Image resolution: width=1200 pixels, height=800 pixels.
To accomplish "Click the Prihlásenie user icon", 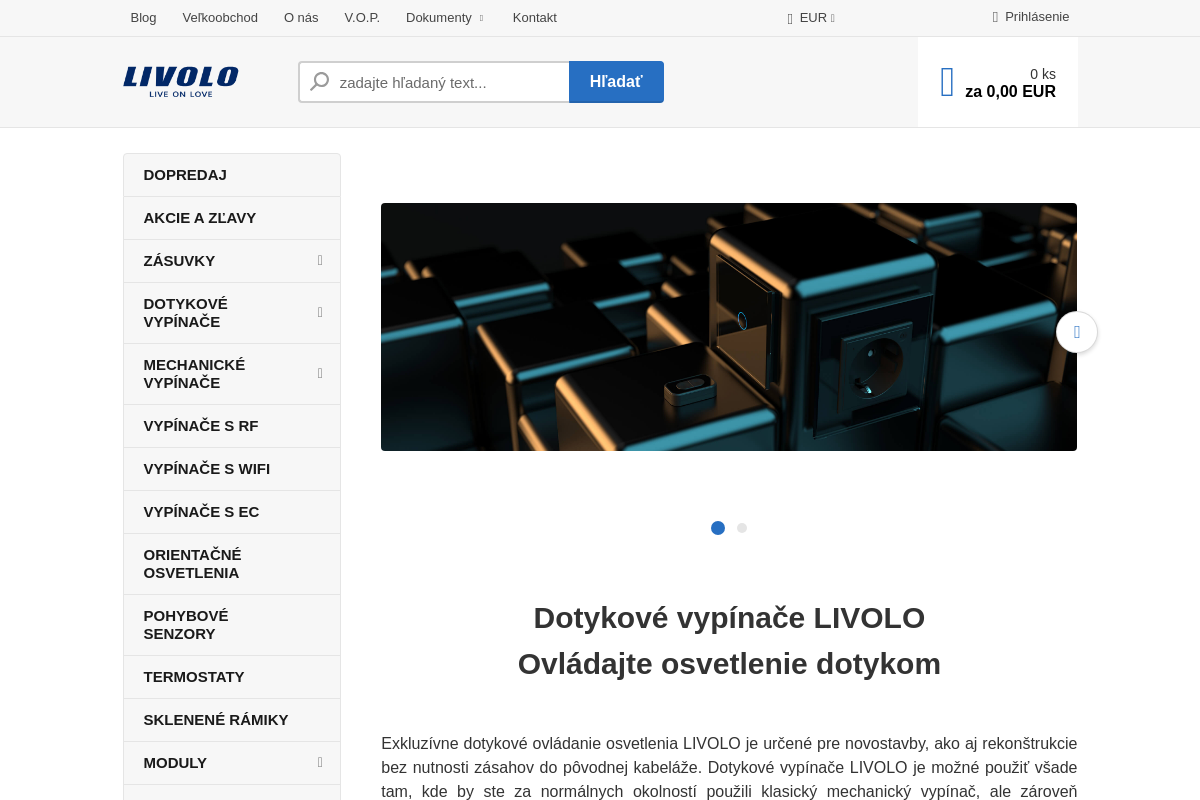I will pyautogui.click(x=993, y=17).
